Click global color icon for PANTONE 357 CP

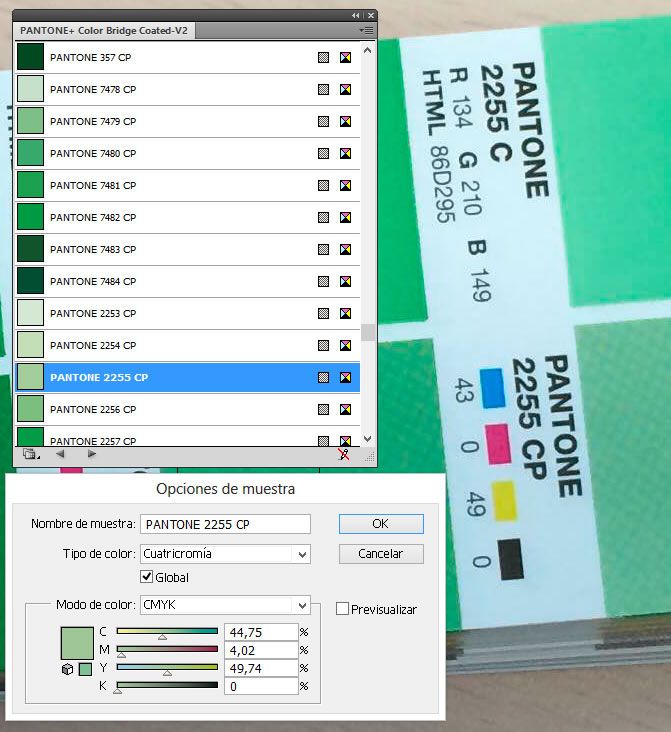(x=323, y=57)
